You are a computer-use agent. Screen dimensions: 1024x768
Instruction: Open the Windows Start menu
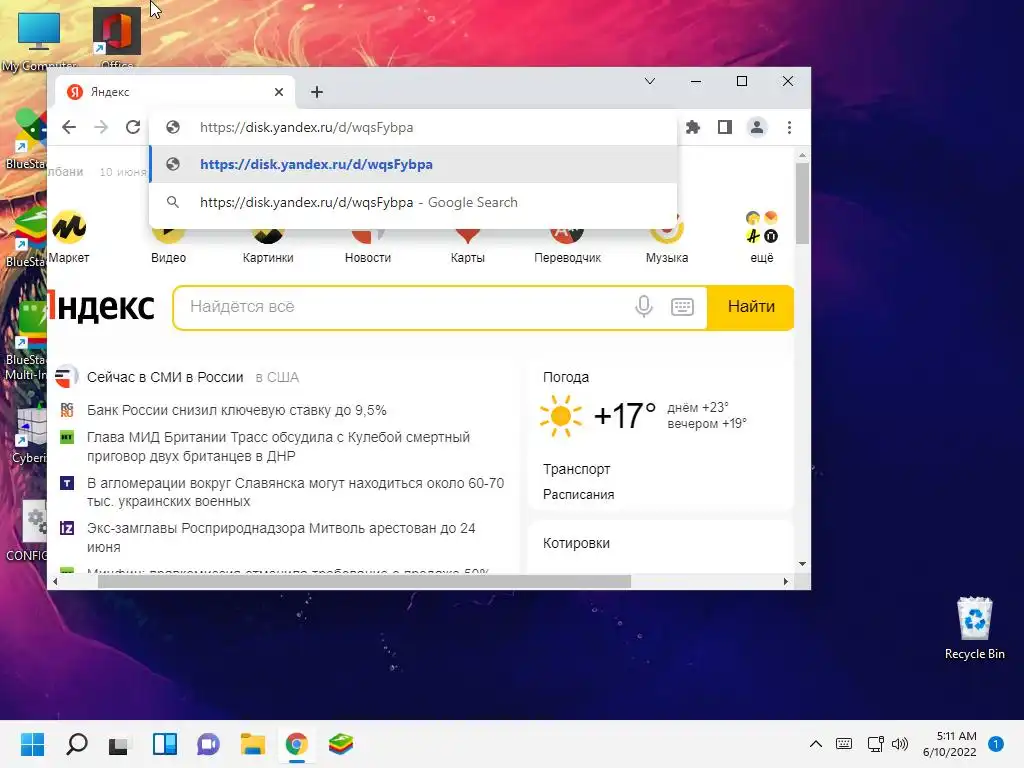[32, 744]
